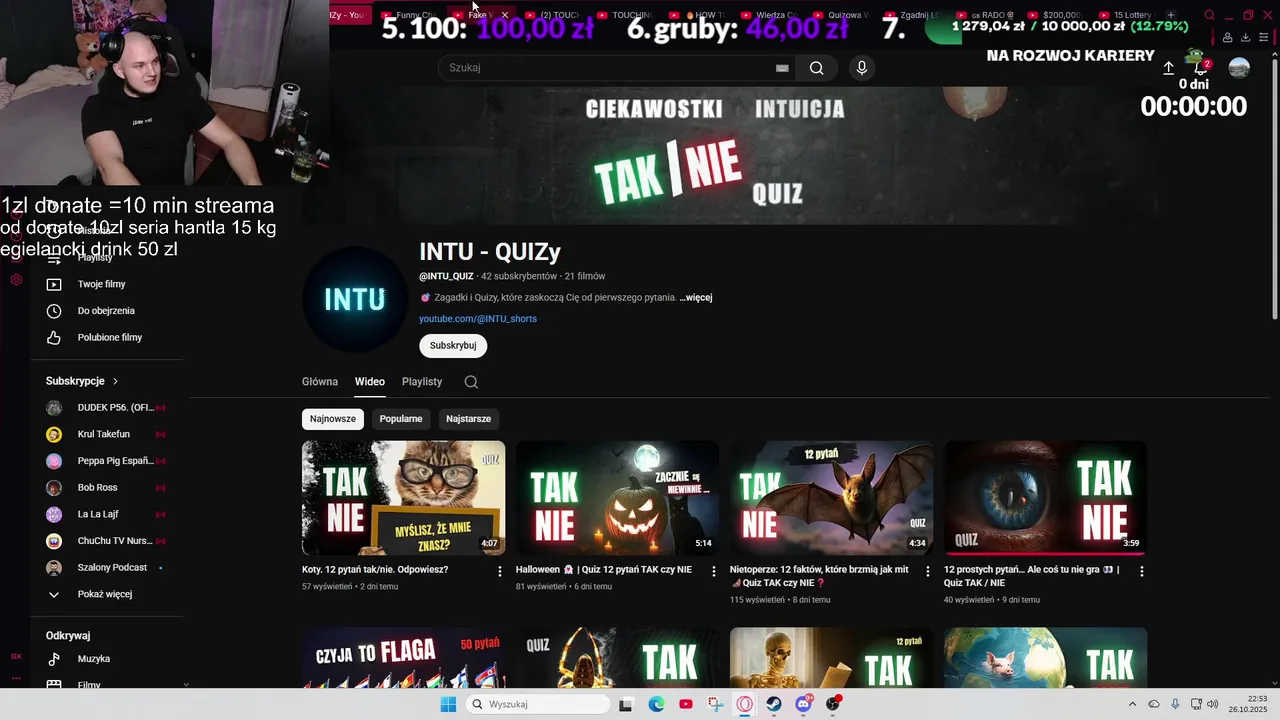Click the volume icon in system tray

tap(1213, 704)
